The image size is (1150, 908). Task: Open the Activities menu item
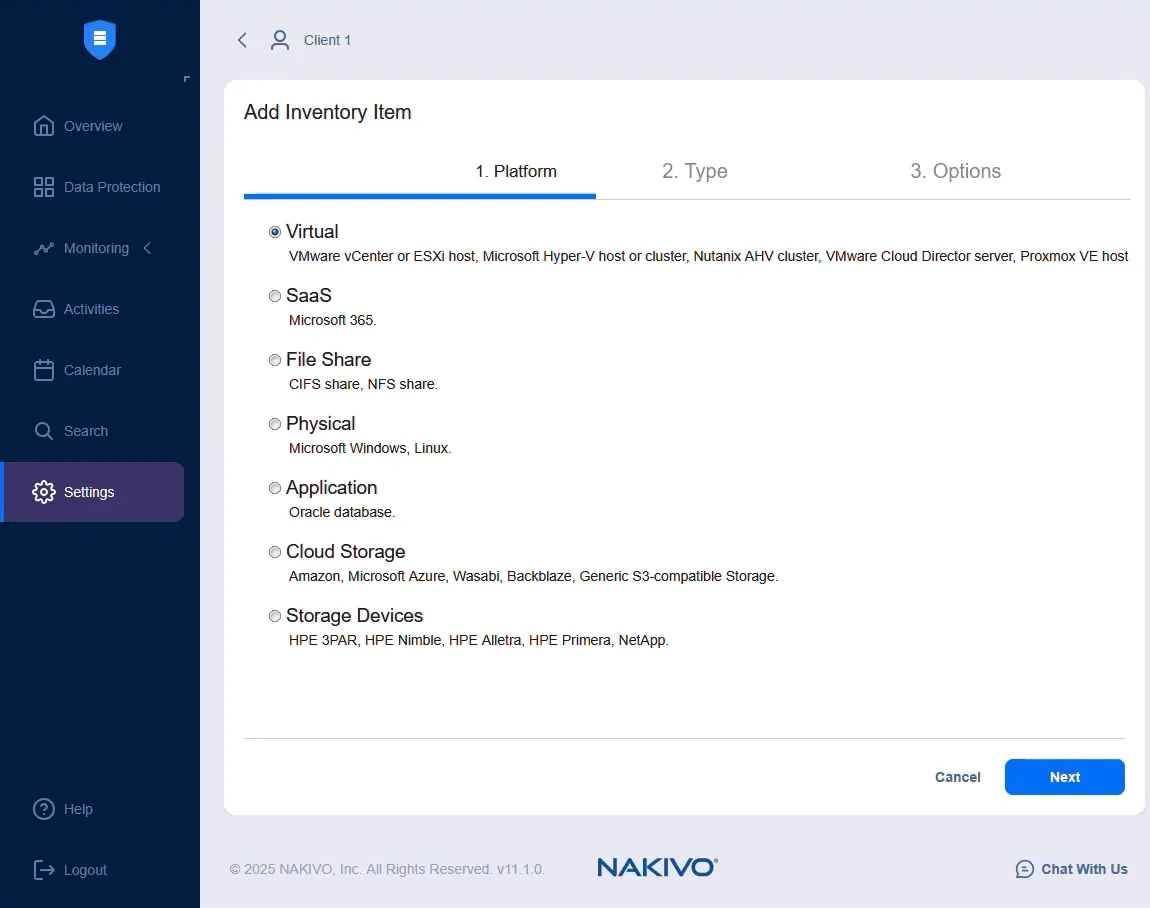[91, 309]
